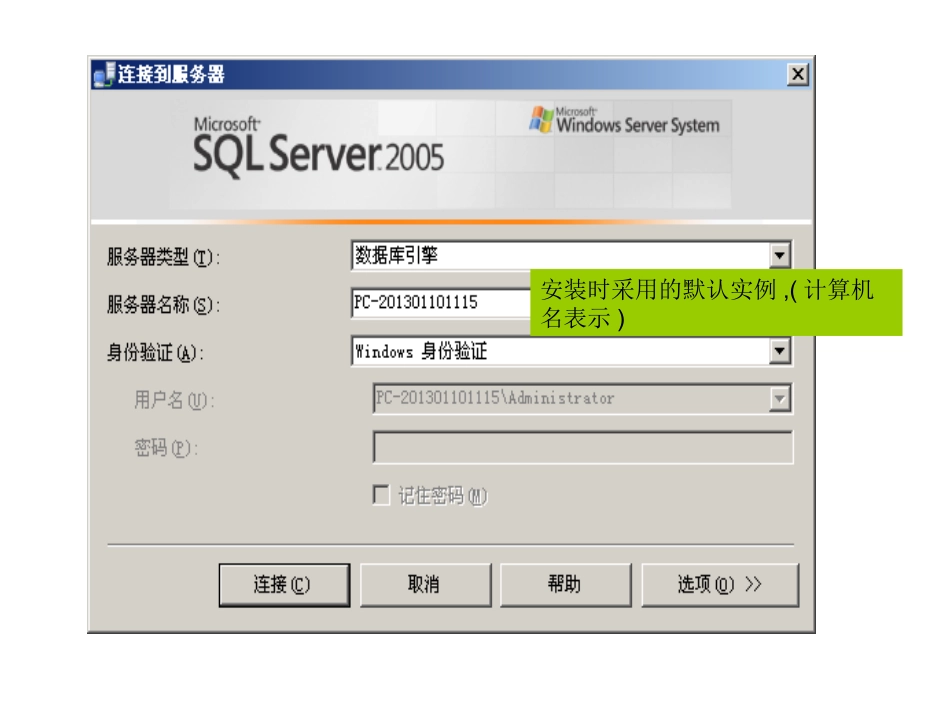950x713 pixels.
Task: Close the 连接到服务器 dialog
Action: [798, 75]
